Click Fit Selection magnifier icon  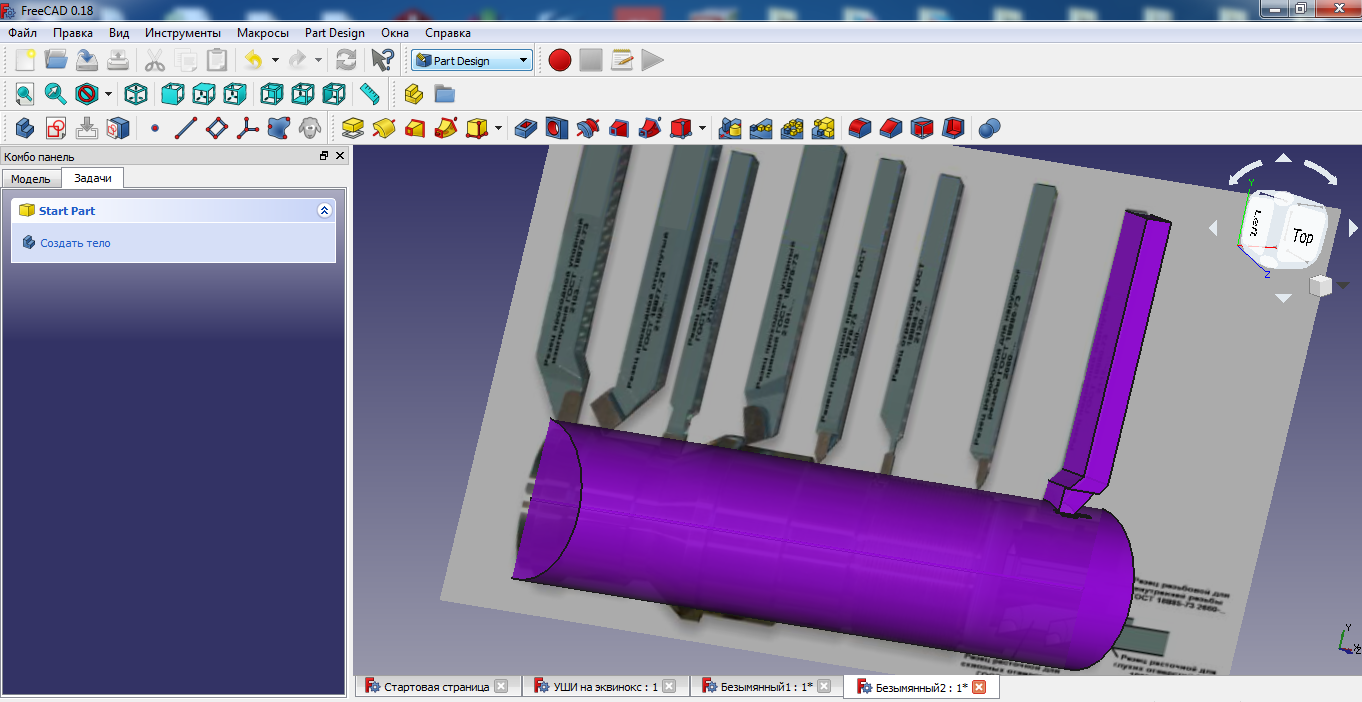coord(56,94)
